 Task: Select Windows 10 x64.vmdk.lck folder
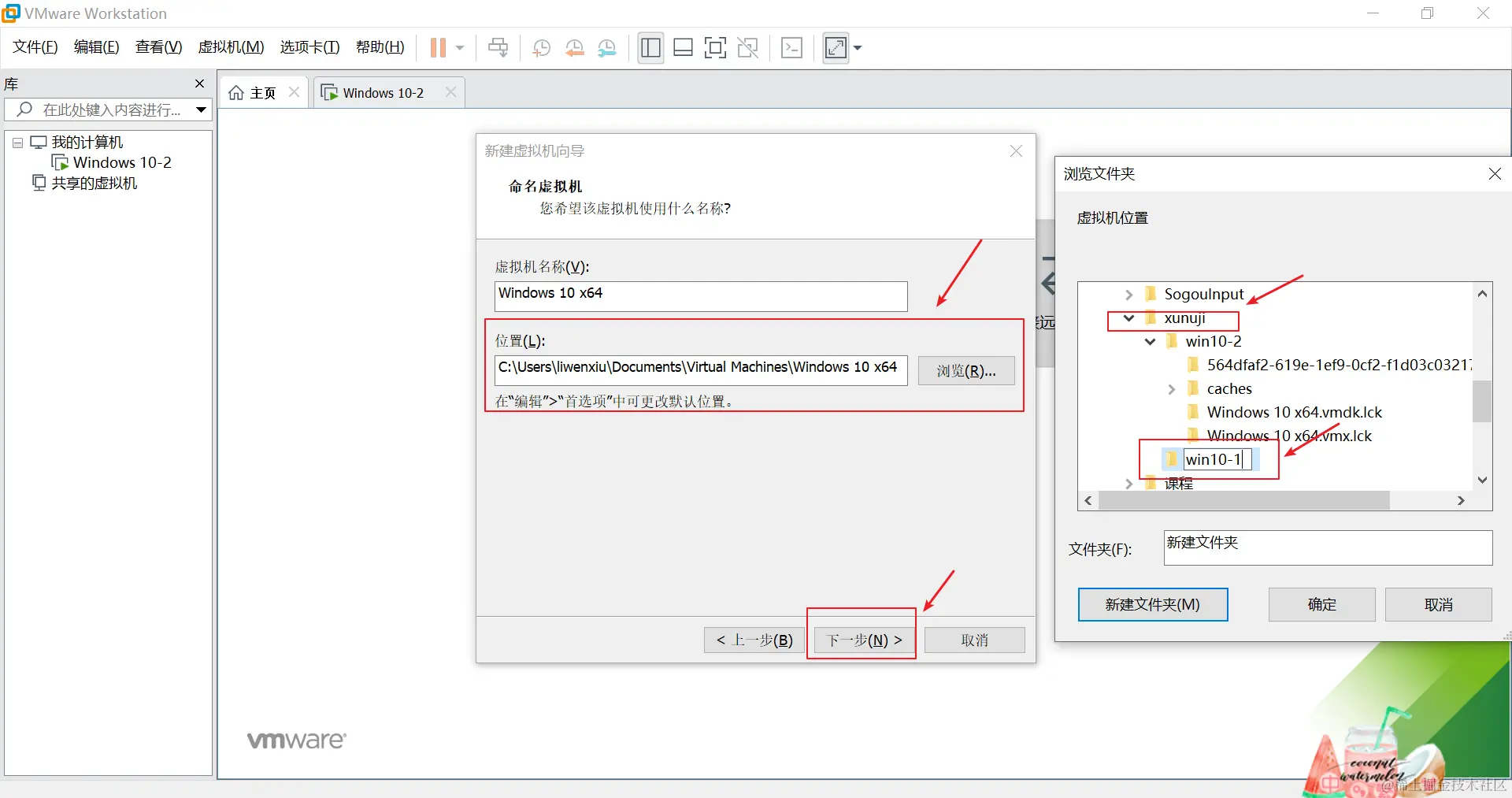click(x=1294, y=413)
